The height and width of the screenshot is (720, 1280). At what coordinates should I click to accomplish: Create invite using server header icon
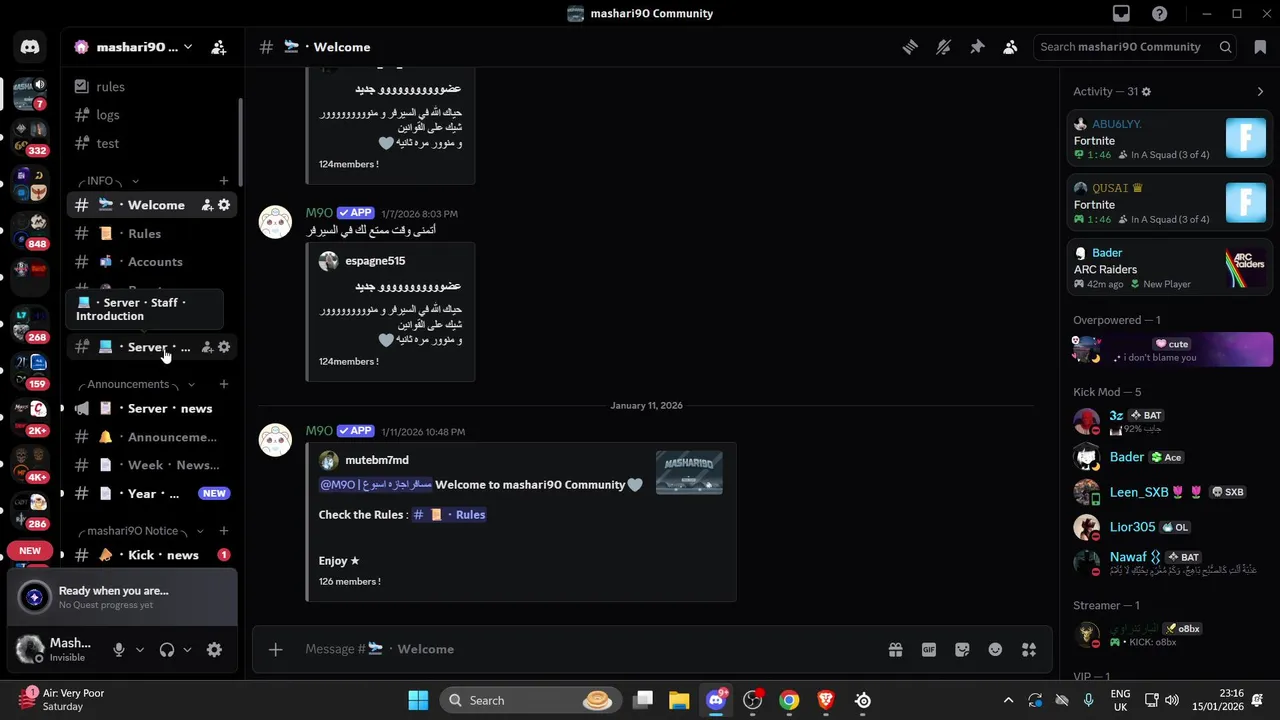(219, 47)
